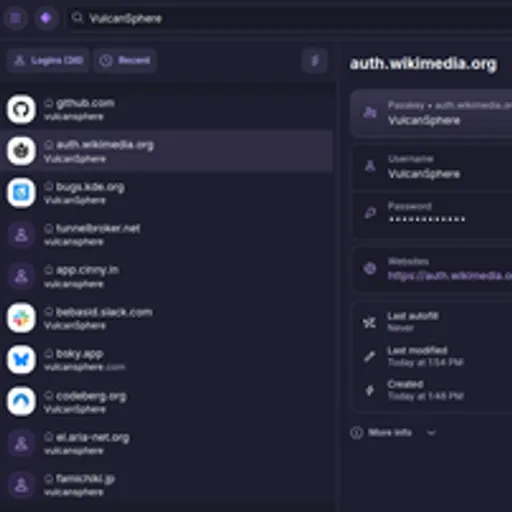Copy the Username VulcanSphere field
Image resolution: width=512 pixels, height=512 pixels.
[432, 167]
